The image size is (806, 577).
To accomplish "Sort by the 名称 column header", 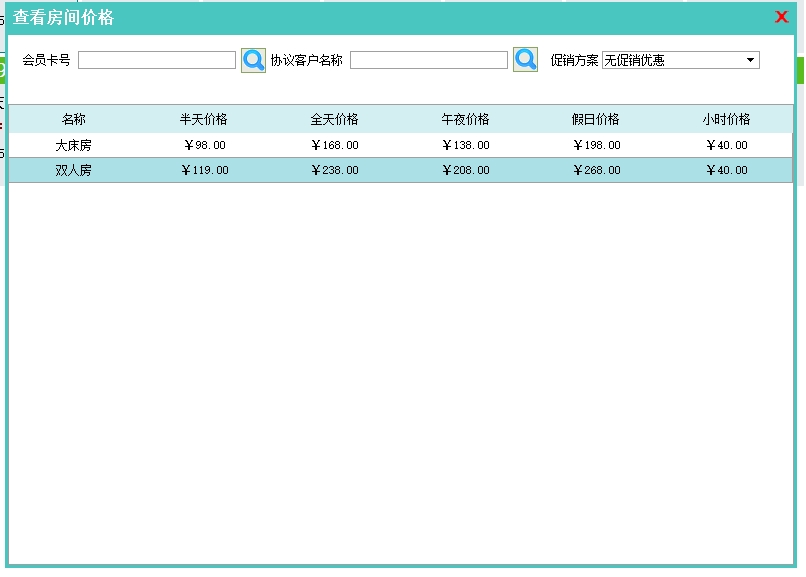I will (74, 119).
